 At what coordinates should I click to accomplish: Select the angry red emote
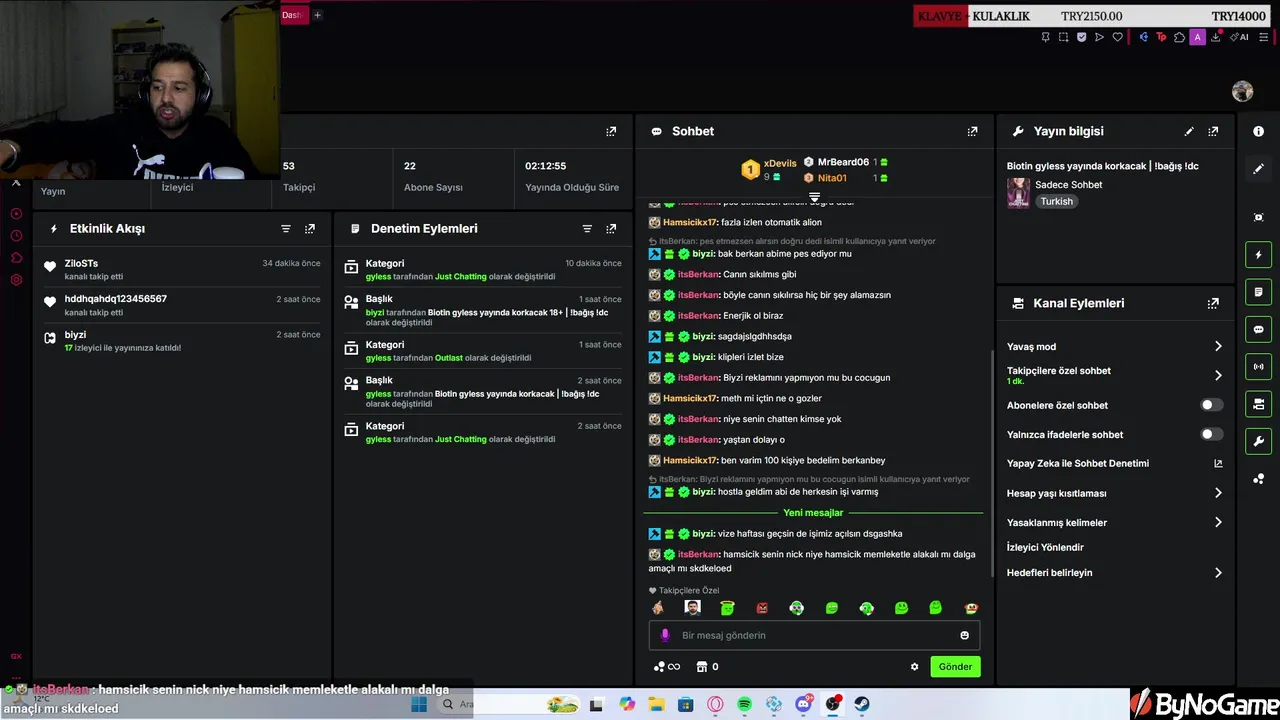762,608
